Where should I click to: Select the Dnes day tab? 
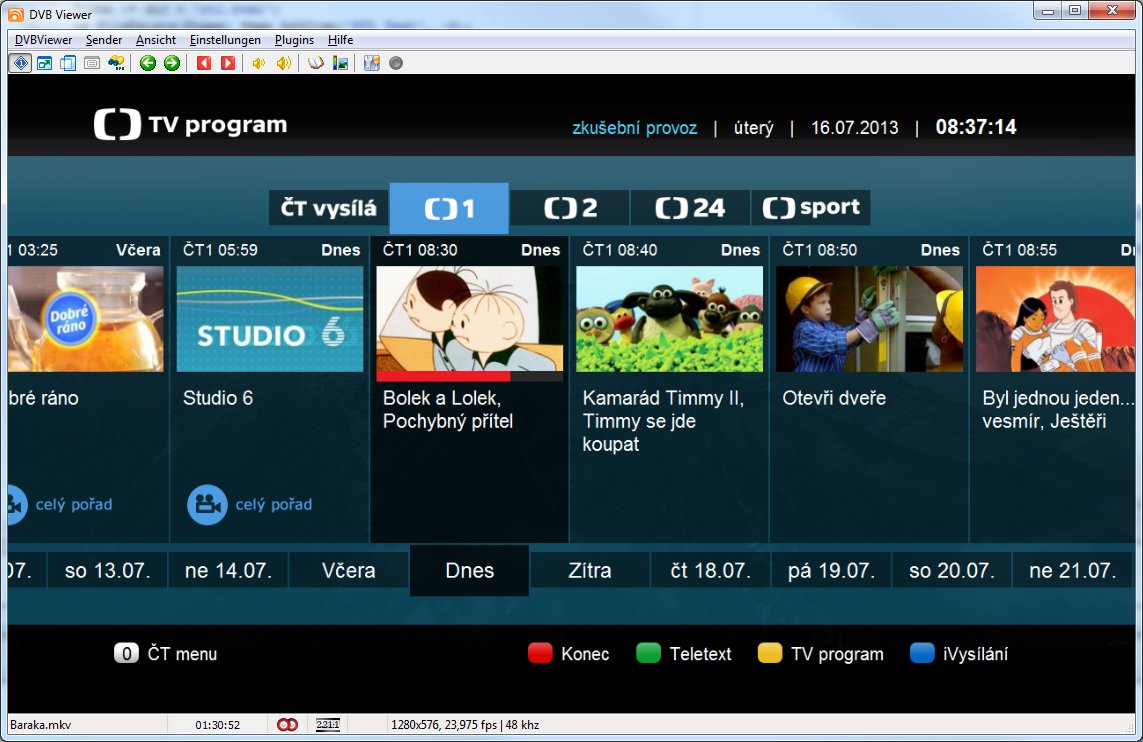point(469,570)
